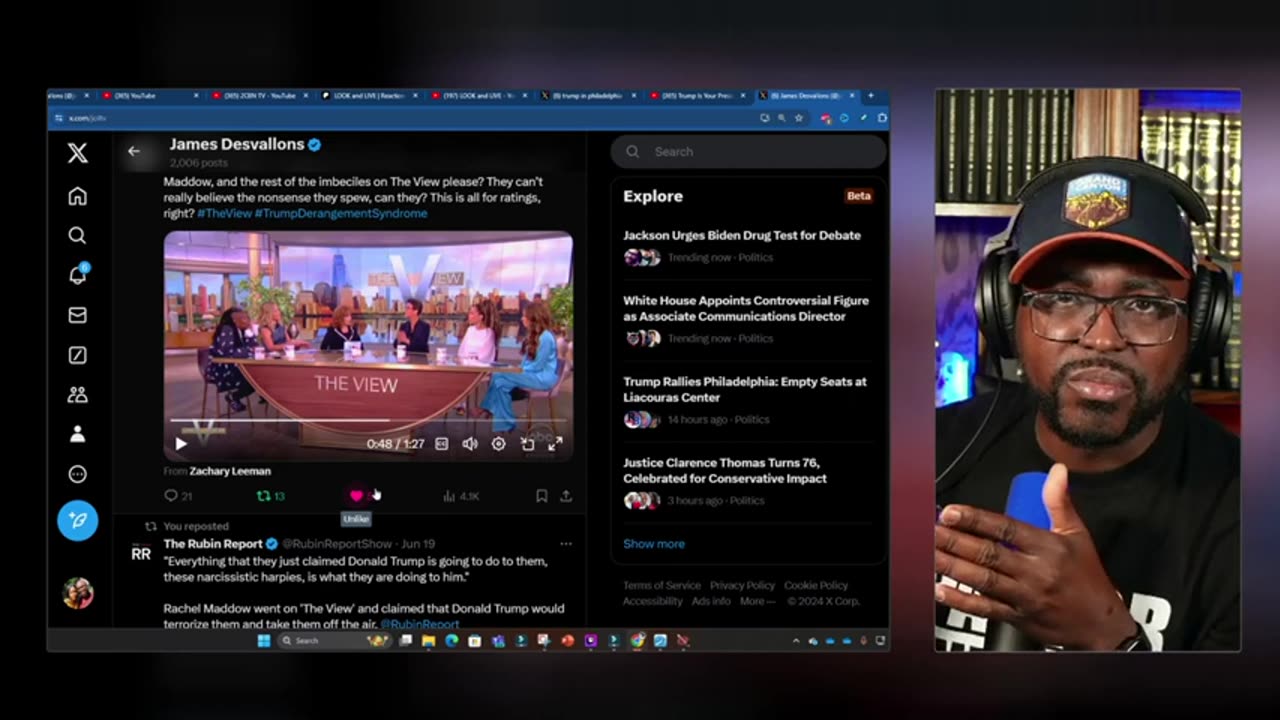Open Privacy Policy footer link
The width and height of the screenshot is (1280, 720).
[x=742, y=586]
